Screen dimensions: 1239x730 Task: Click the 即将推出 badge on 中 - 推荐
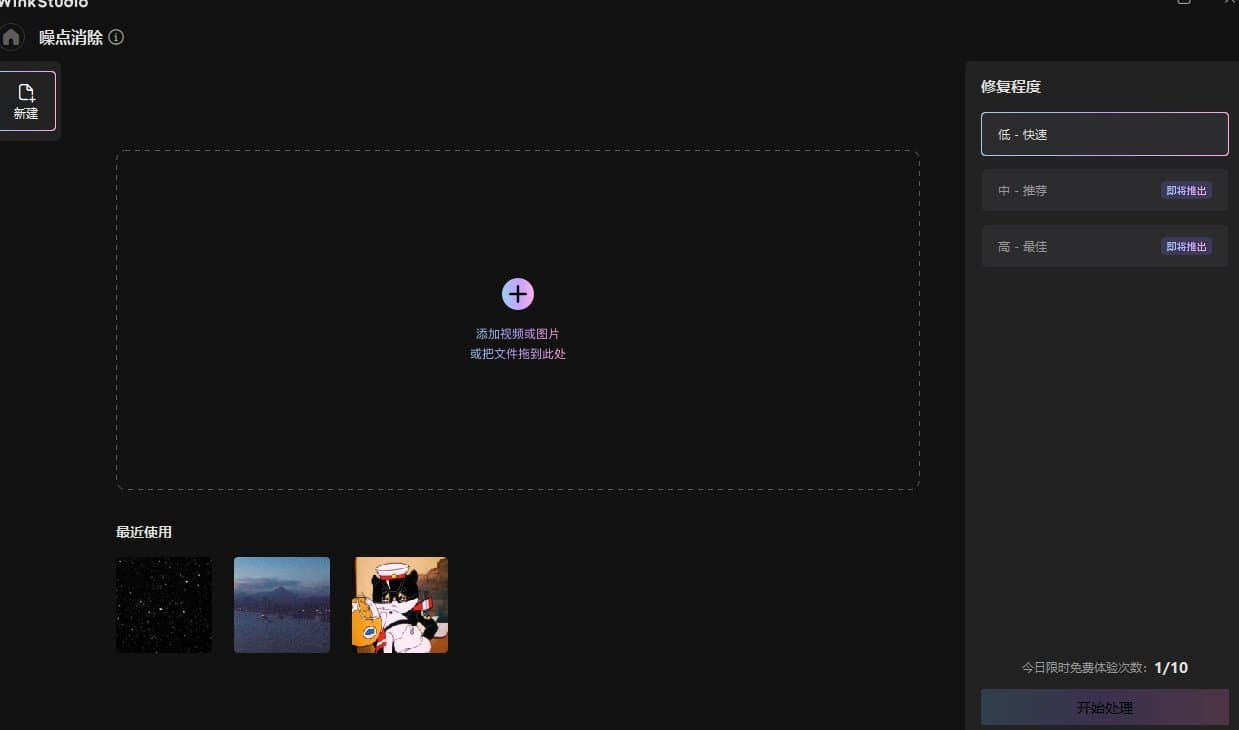point(1186,190)
